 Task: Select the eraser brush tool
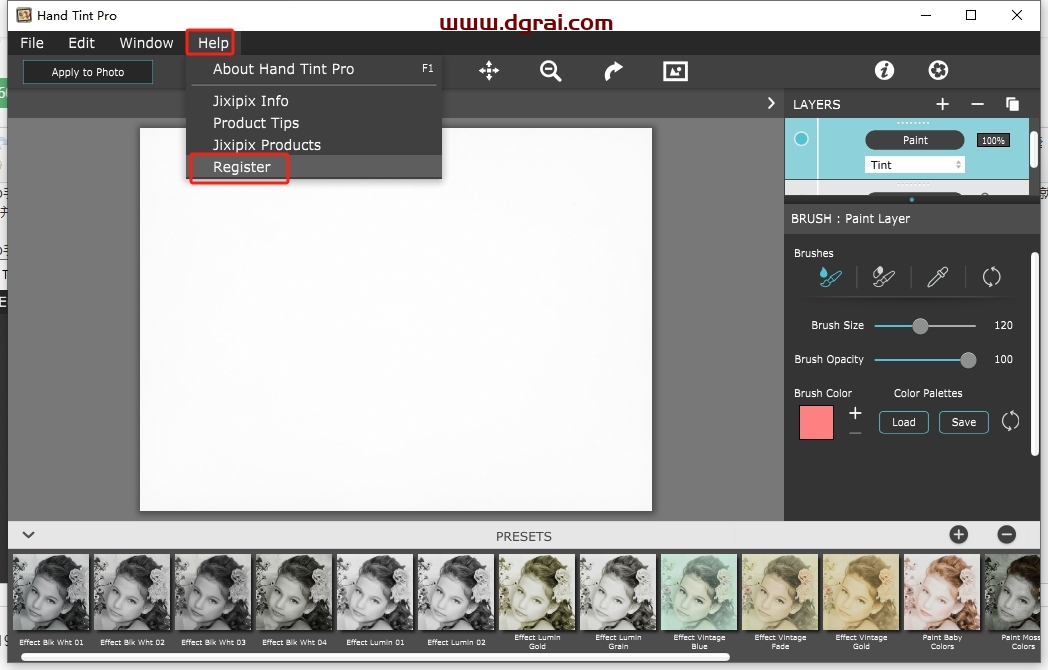click(884, 277)
